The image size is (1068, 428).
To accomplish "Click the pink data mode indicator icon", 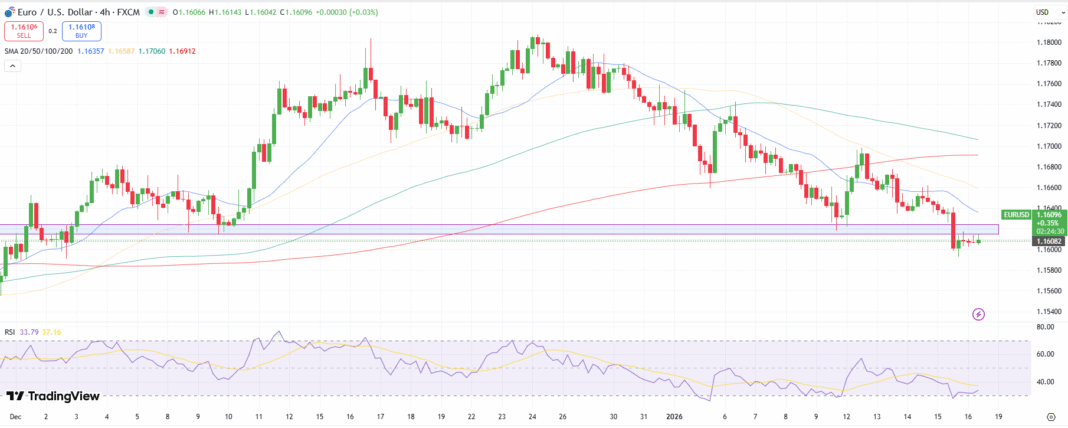I will tap(162, 12).
